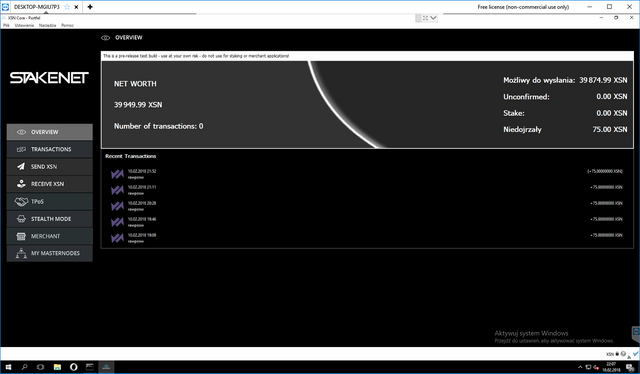Expand the TeamViewer toolbar chevron
Viewport: 640px width, 374px height.
[433, 18]
